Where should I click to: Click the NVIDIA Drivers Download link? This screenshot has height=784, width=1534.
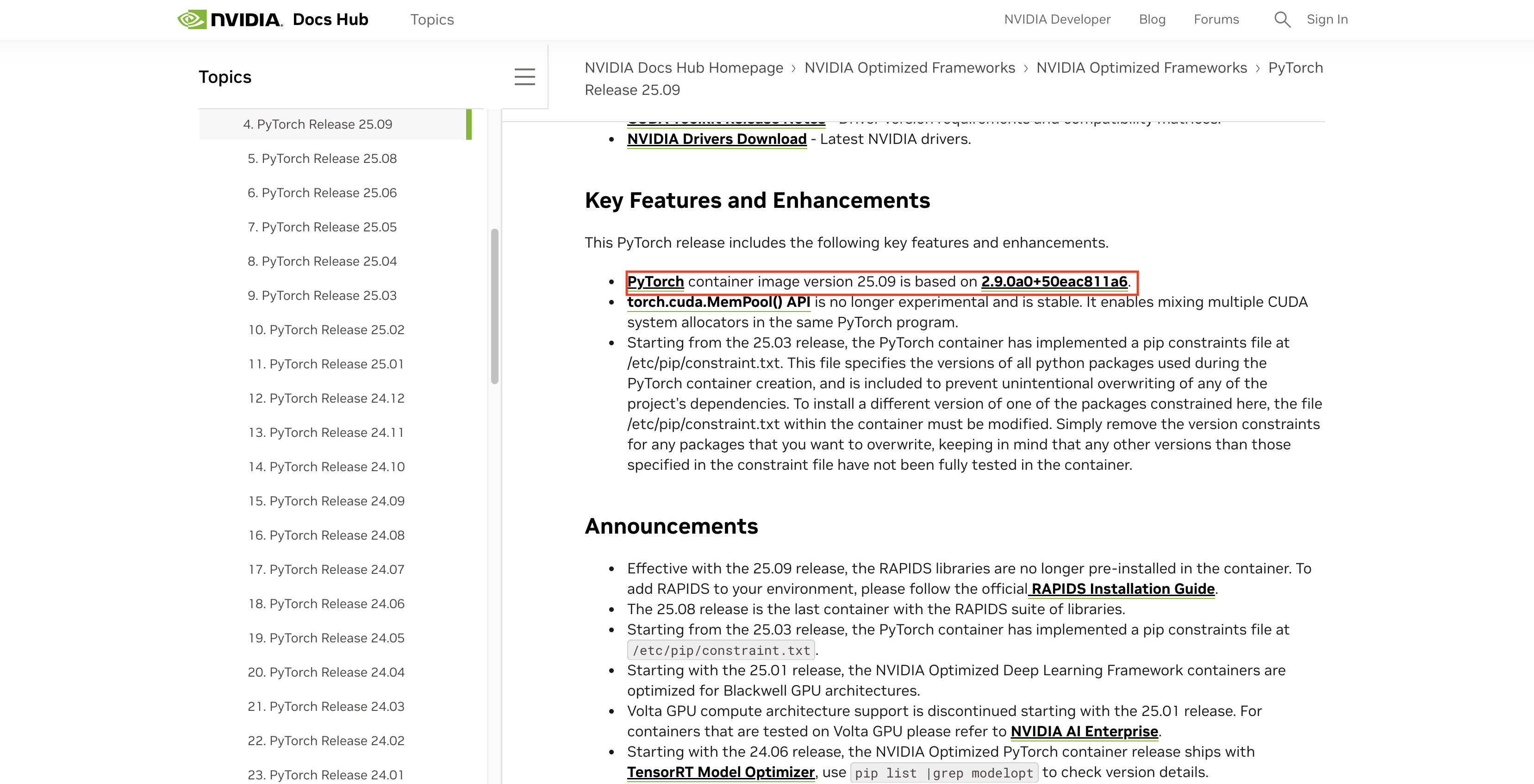(x=717, y=139)
